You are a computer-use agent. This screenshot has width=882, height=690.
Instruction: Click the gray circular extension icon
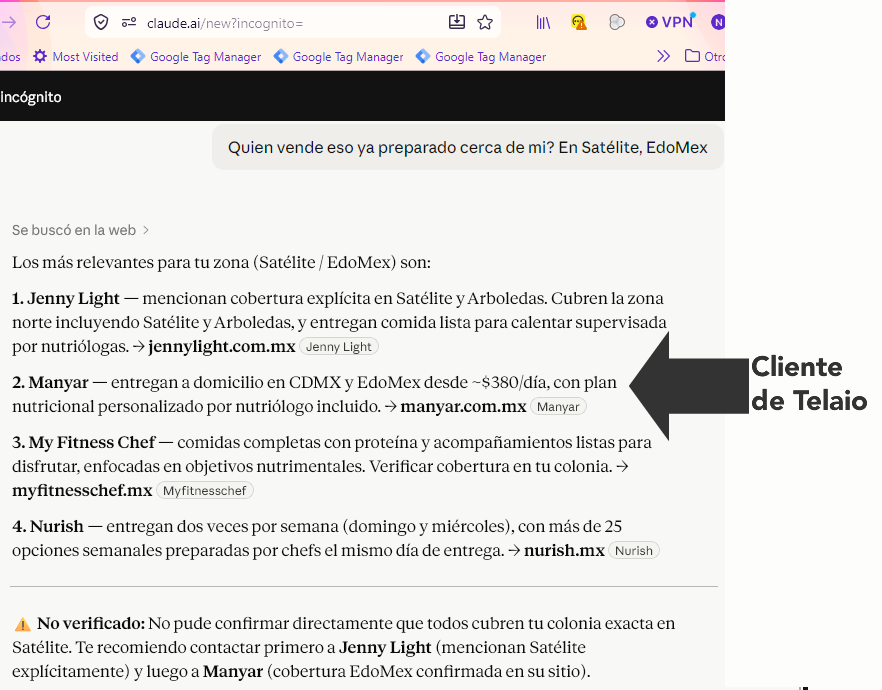click(616, 22)
